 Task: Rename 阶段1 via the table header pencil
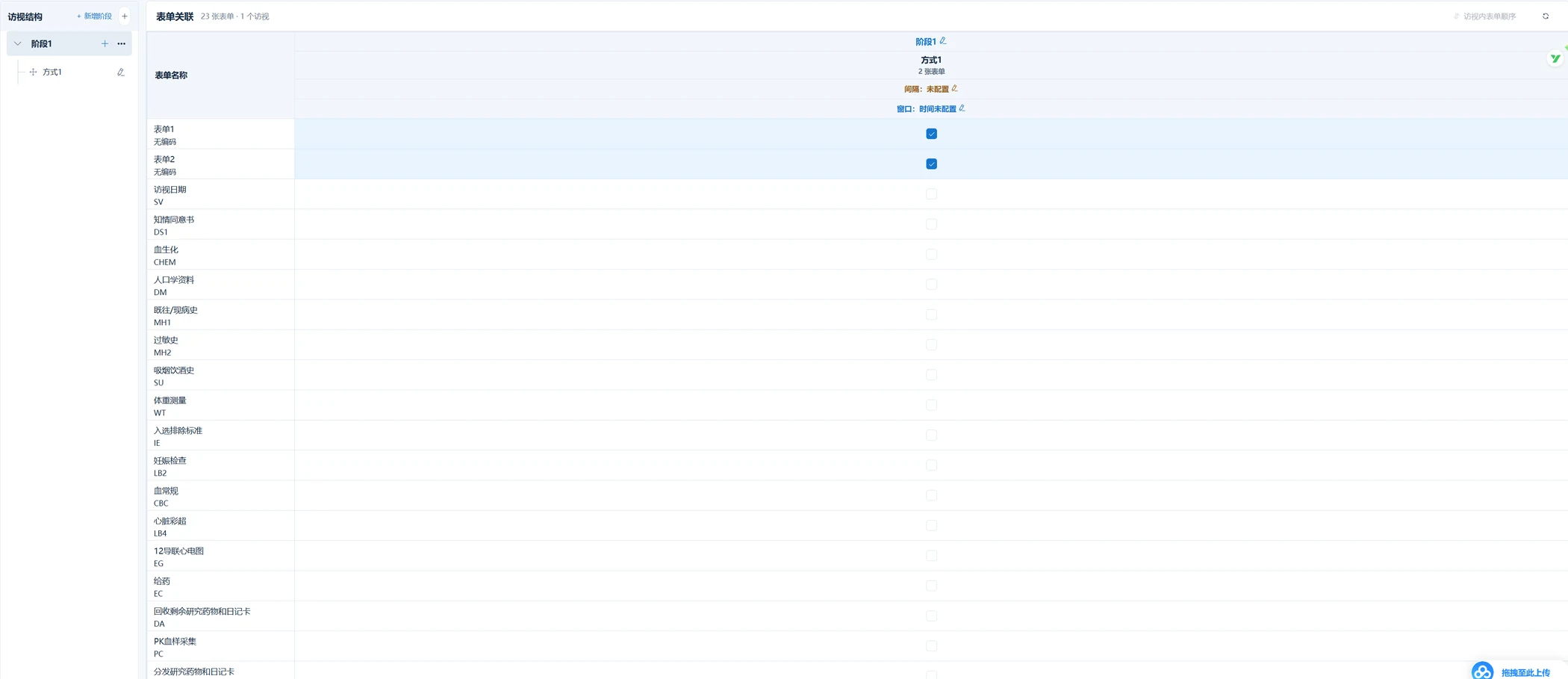click(943, 41)
